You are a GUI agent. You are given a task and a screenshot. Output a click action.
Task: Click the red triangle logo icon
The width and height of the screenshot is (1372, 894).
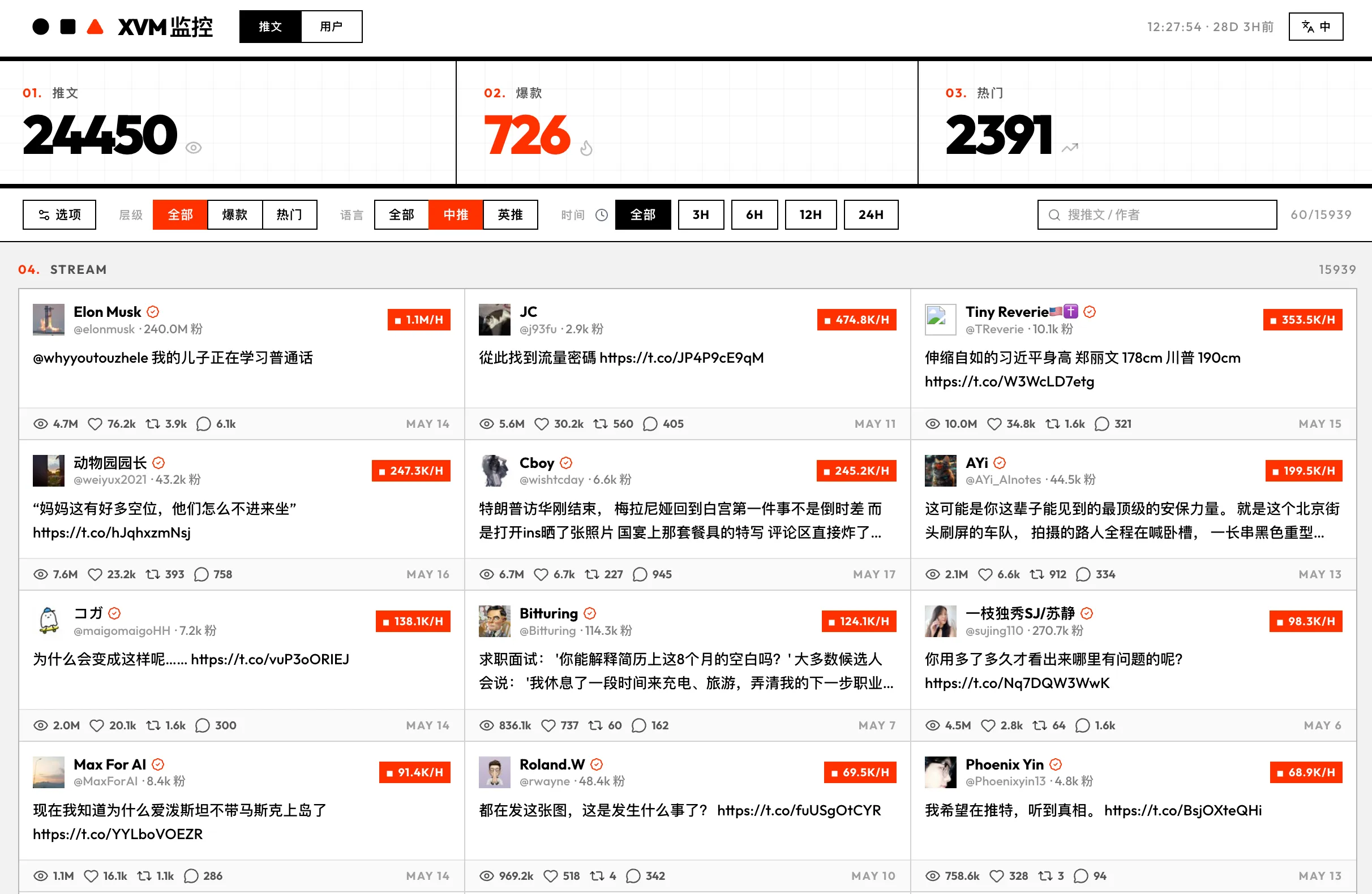pyautogui.click(x=95, y=27)
